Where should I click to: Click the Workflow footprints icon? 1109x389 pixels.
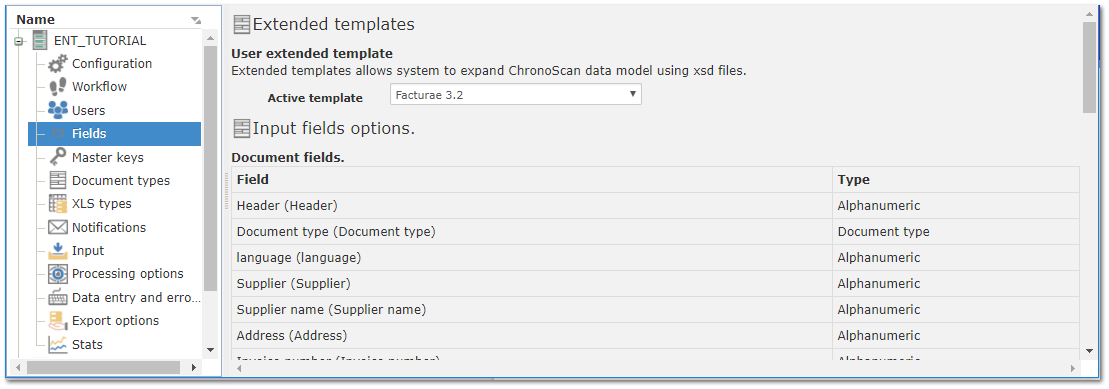58,87
